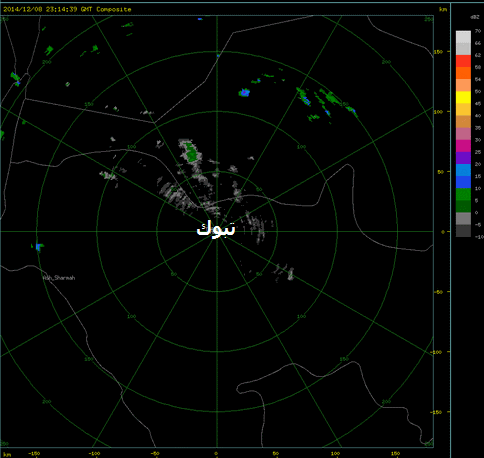This screenshot has height=458, width=484.
Task: Select the orange 54 dBZ legend swatch
Action: click(x=463, y=73)
